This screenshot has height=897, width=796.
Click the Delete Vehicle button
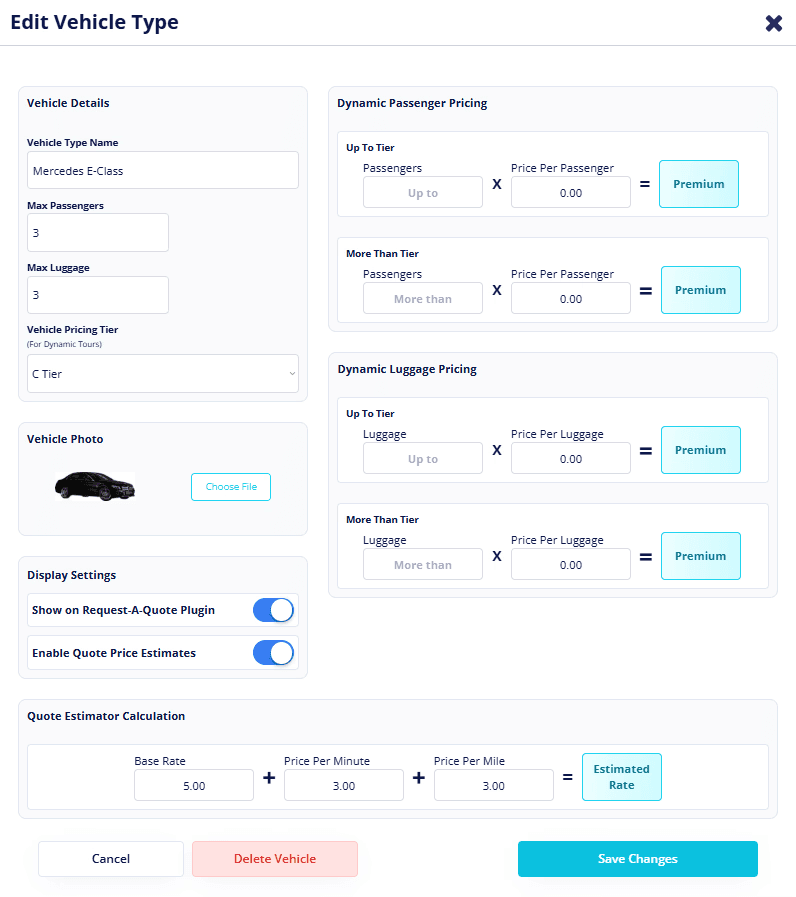coord(274,858)
